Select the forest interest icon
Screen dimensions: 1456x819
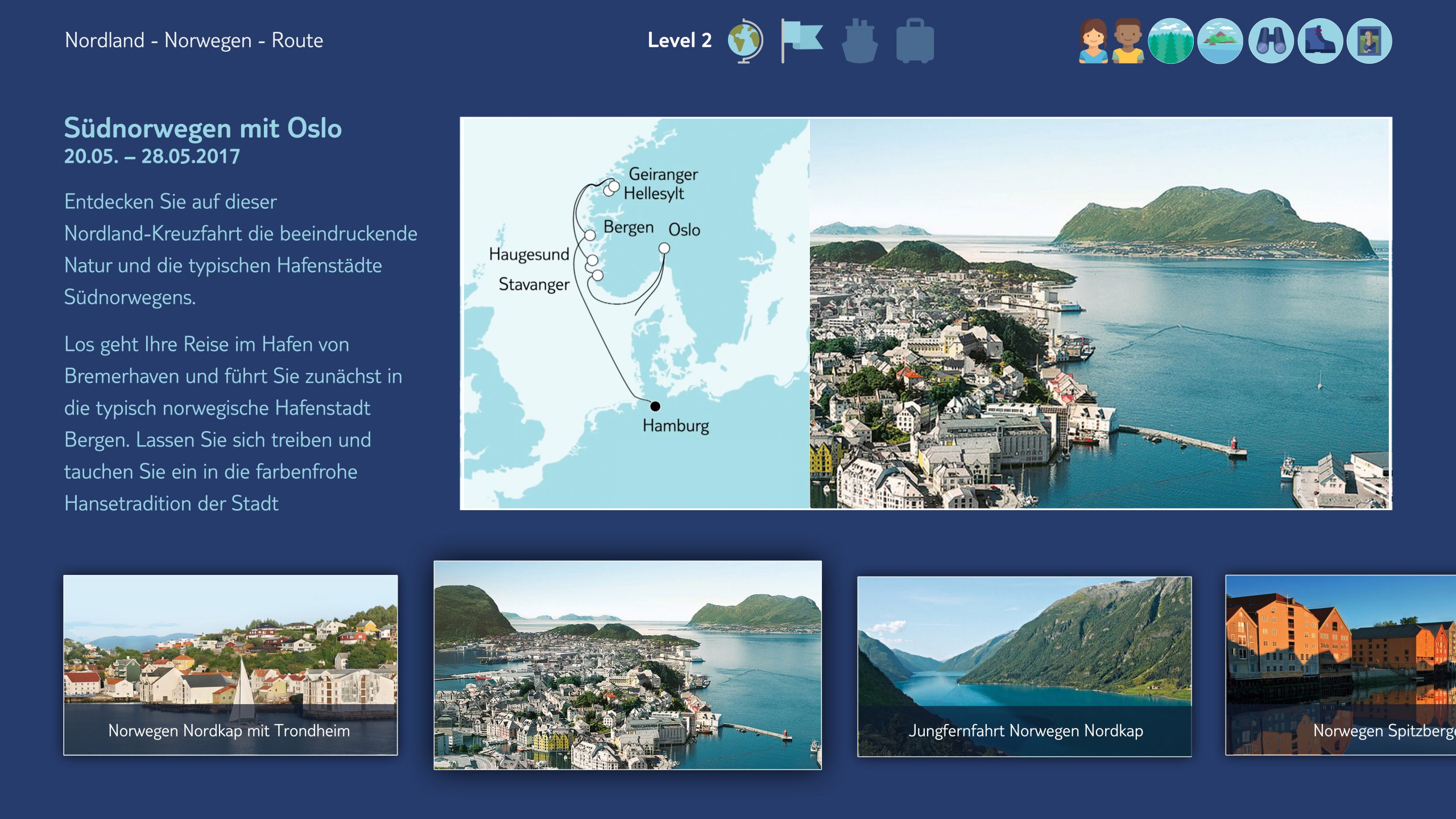point(1170,41)
